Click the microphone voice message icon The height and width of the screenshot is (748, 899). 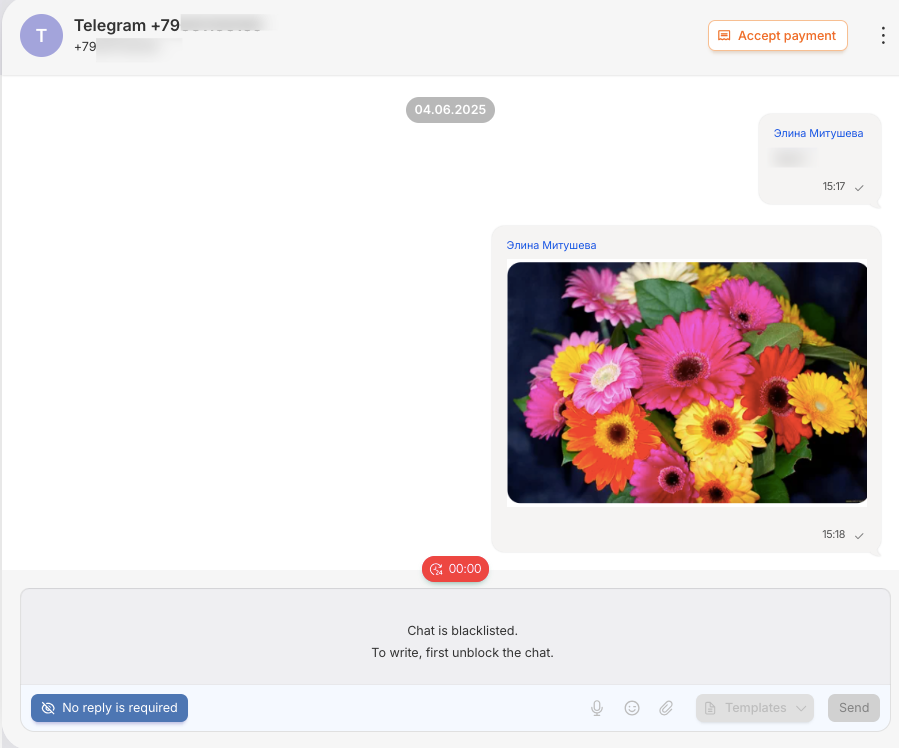point(597,708)
